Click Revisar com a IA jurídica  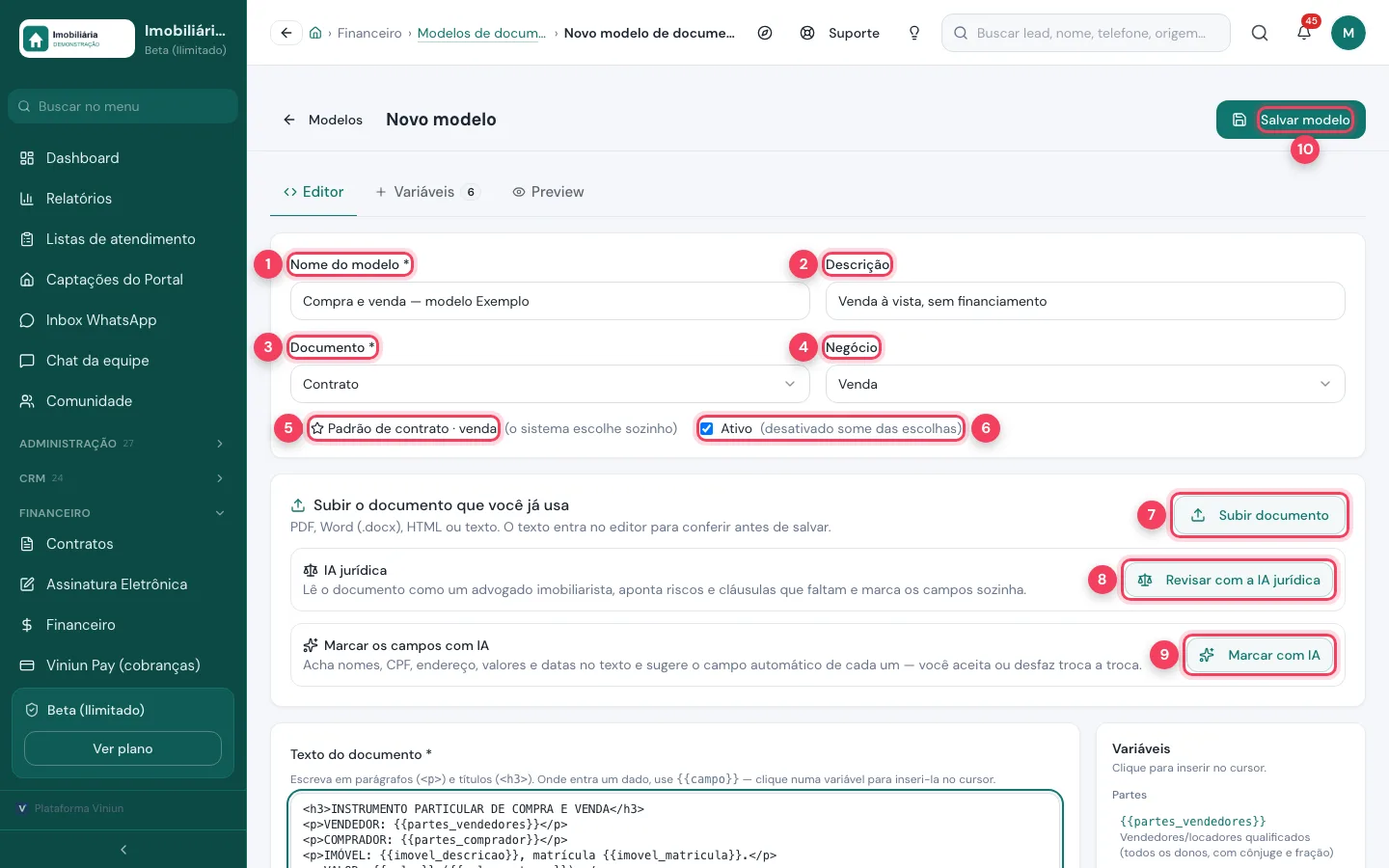pos(1229,580)
